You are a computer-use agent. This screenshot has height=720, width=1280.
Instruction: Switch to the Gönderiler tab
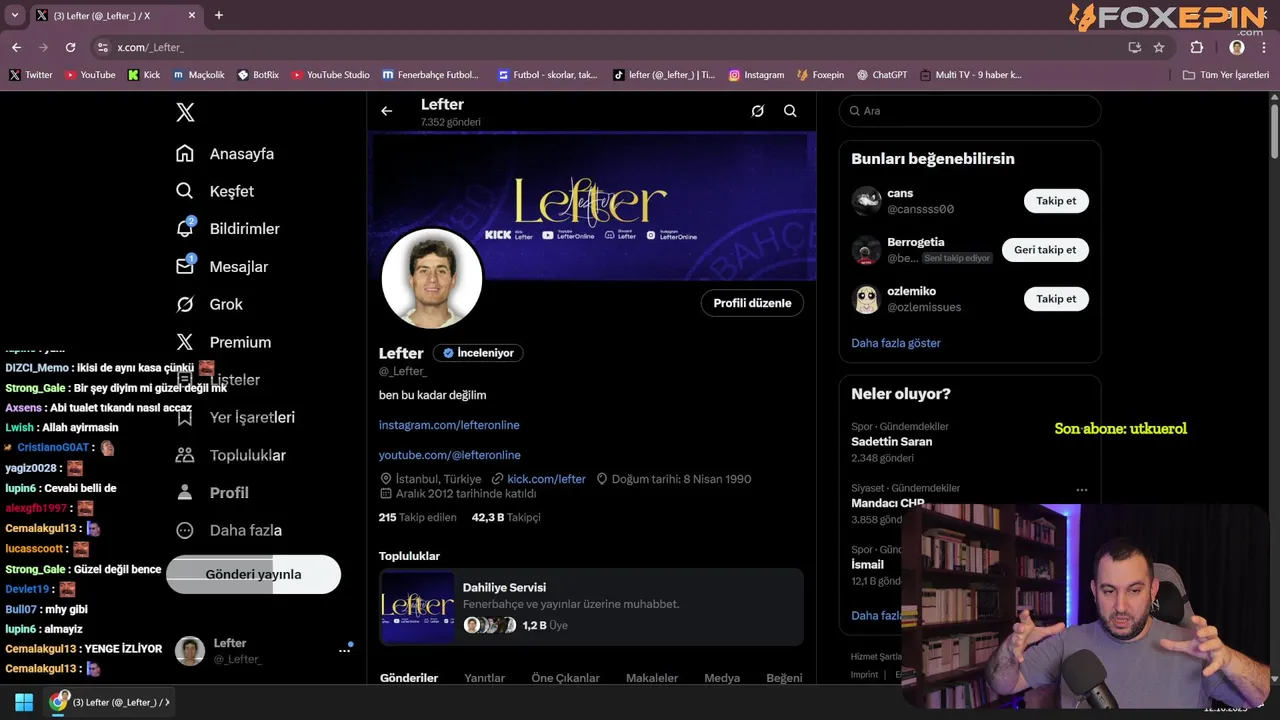409,678
